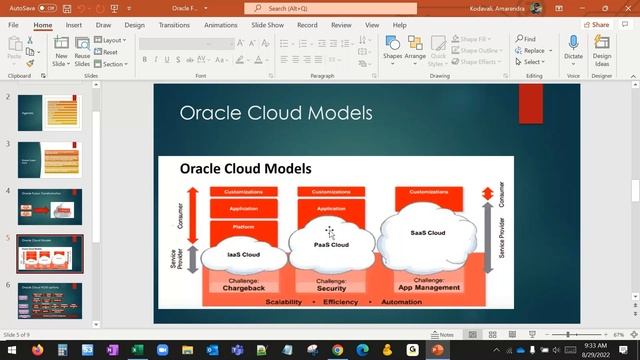This screenshot has width=640, height=360.
Task: Fit slide to current window icon
Action: point(634,335)
